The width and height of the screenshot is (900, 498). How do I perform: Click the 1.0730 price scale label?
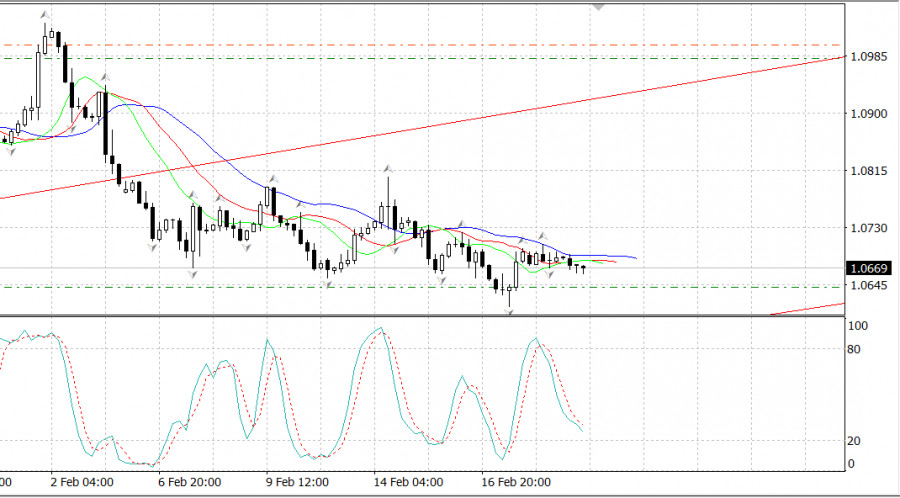[x=868, y=229]
